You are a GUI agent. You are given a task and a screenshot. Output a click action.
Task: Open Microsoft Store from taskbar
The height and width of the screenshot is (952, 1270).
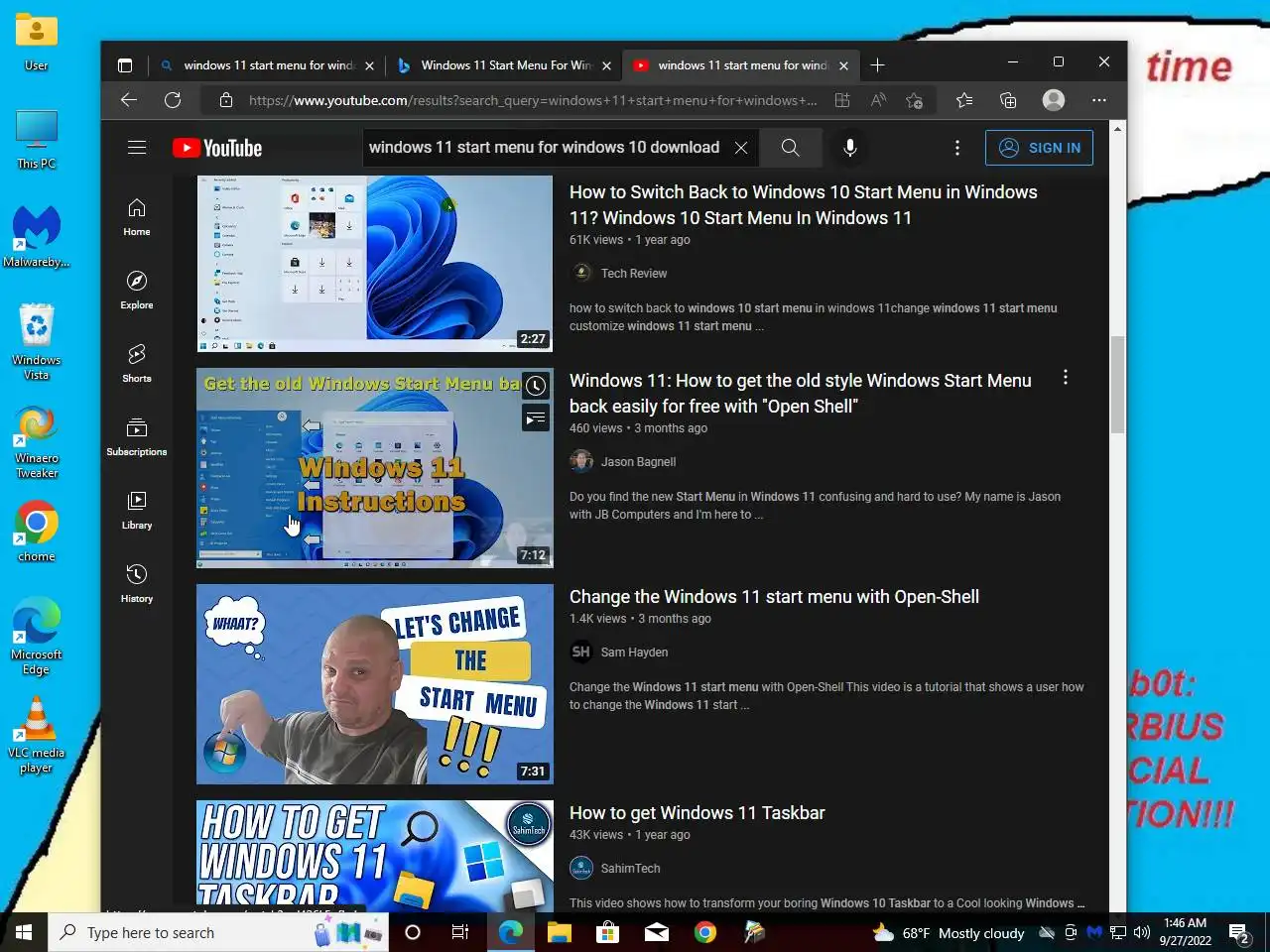[x=607, y=932]
